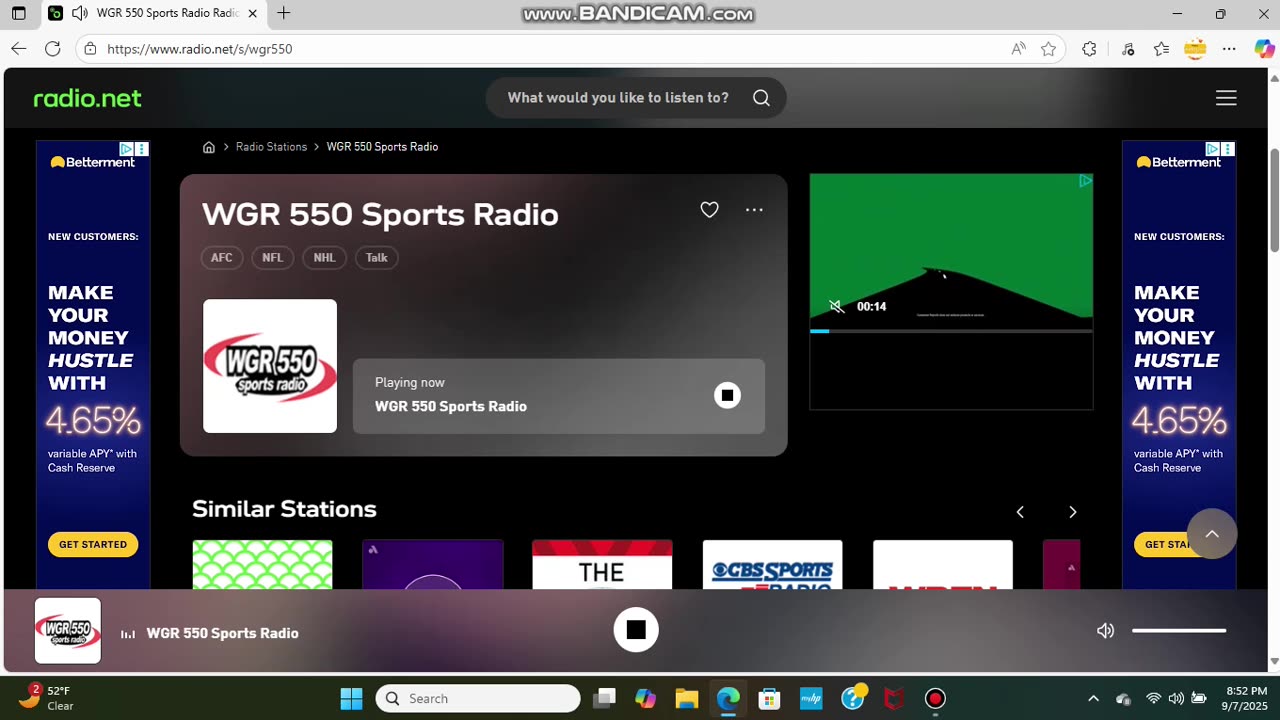
Task: Select the NHL tag
Action: coord(324,258)
